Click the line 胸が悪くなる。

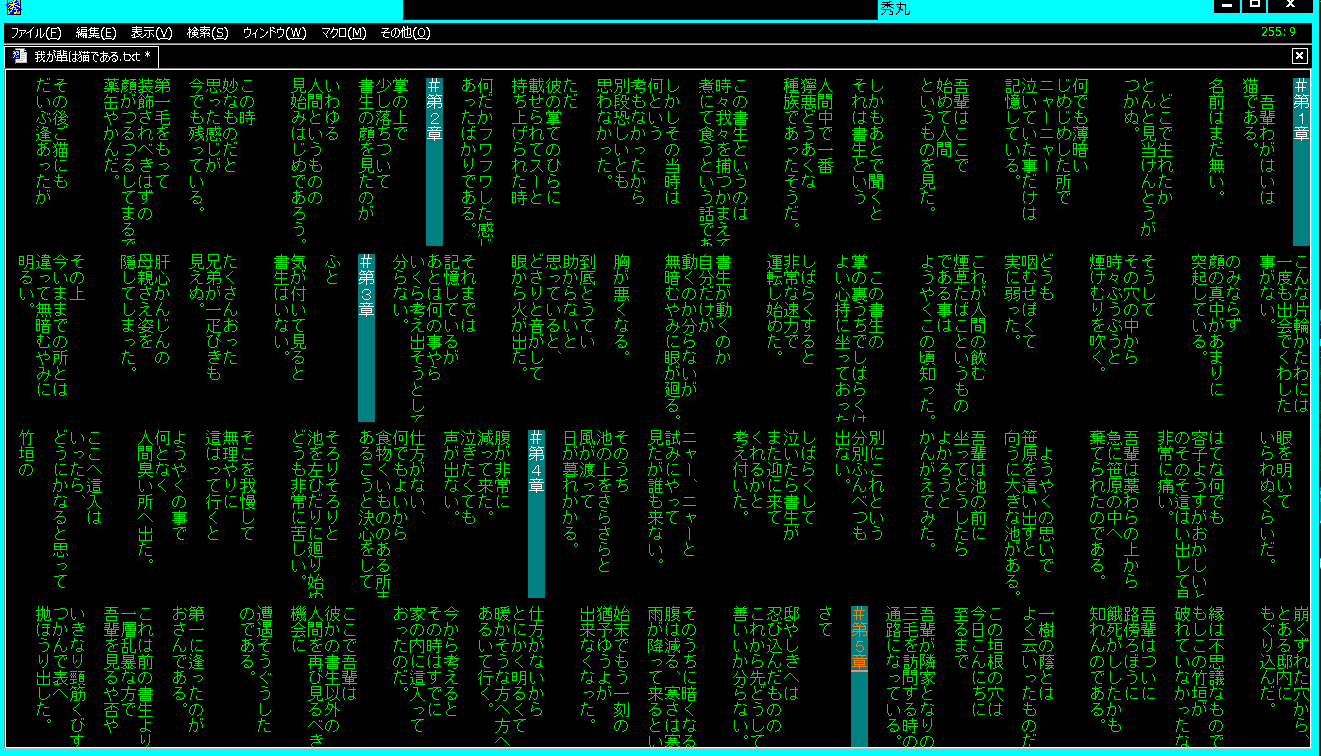point(621,305)
